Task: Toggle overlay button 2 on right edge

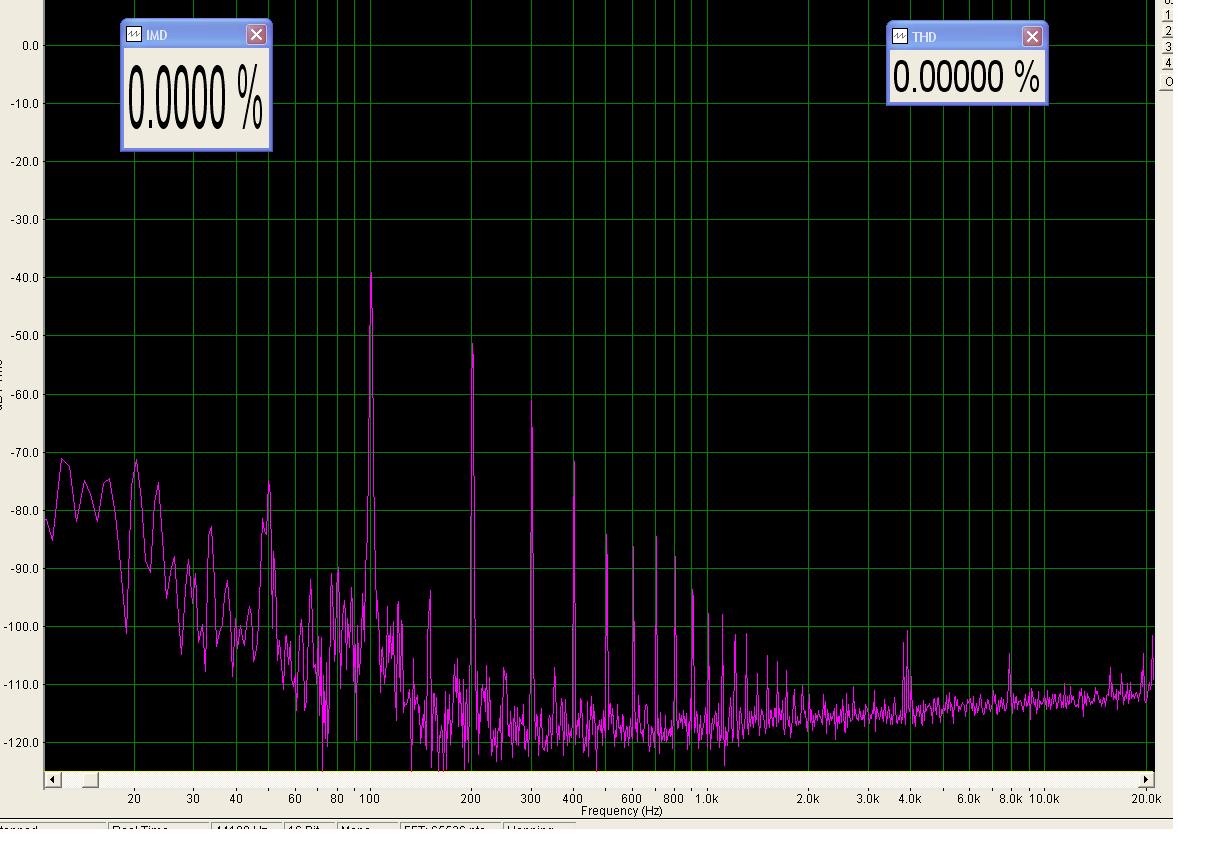Action: point(1168,32)
